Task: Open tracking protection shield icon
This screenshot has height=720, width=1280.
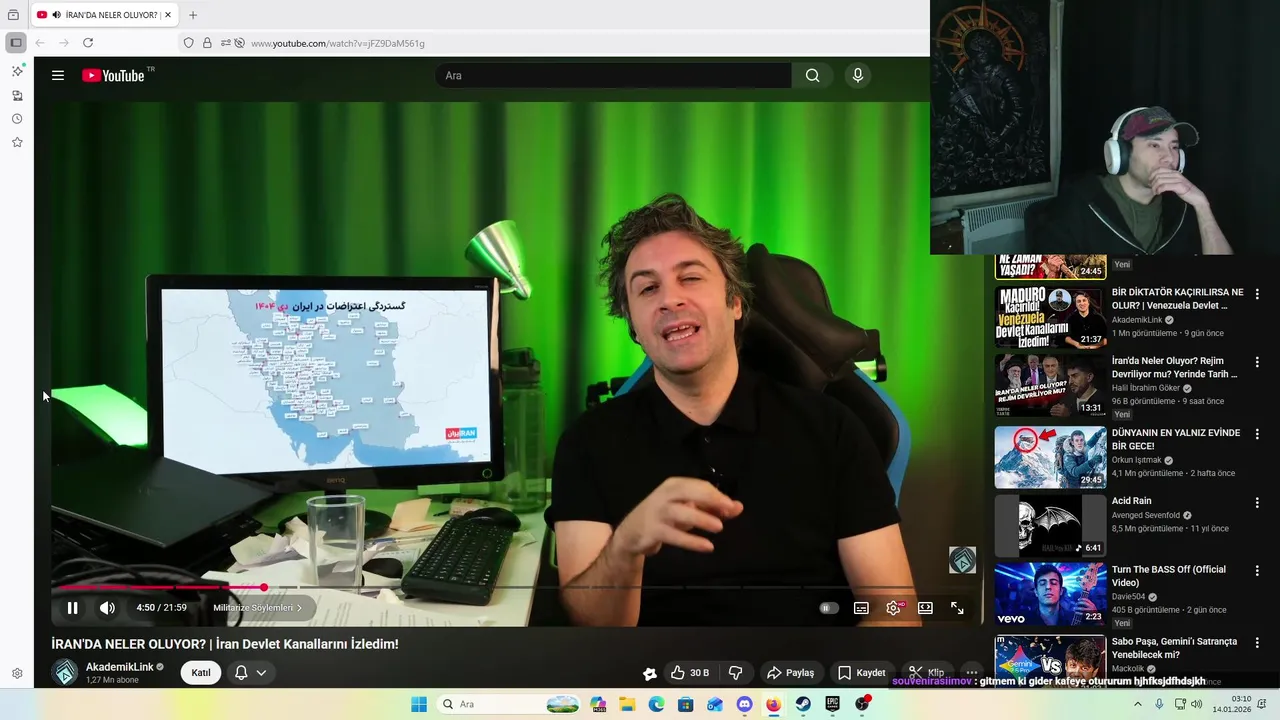Action: click(188, 43)
